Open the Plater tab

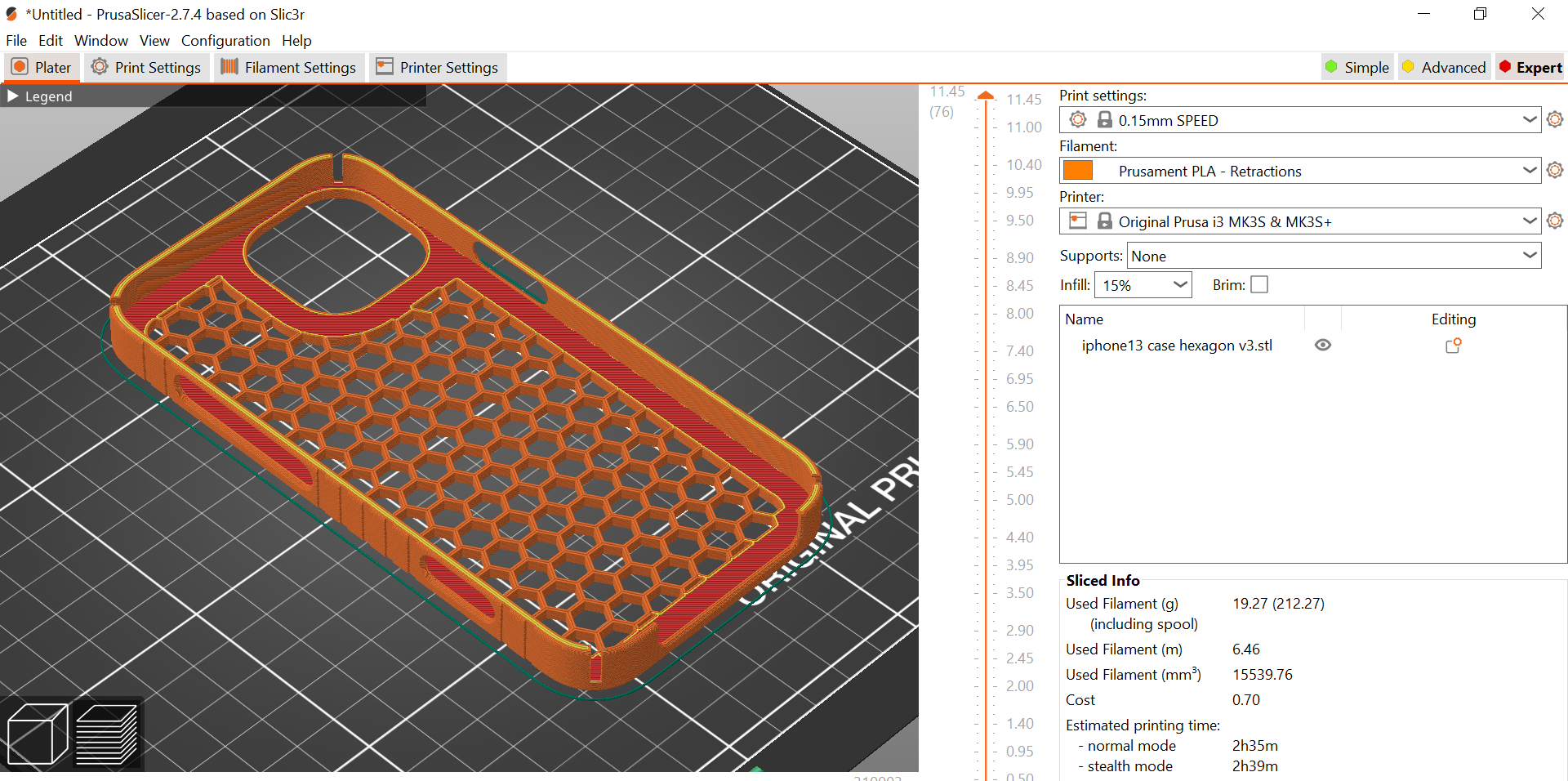(x=42, y=68)
